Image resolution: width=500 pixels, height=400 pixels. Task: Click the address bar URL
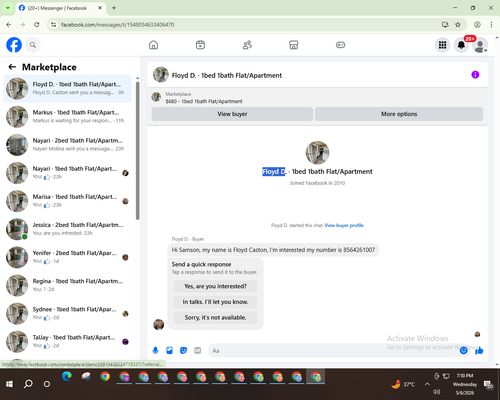[117, 25]
